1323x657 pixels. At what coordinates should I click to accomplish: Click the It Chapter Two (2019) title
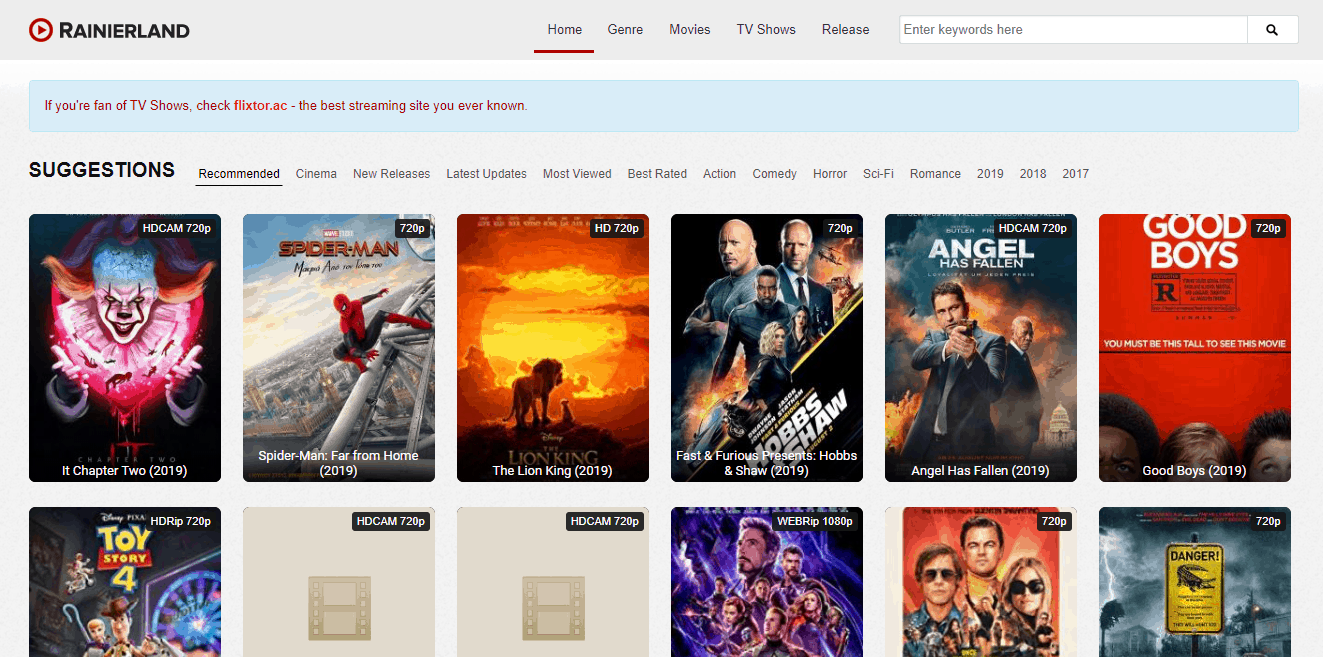(125, 470)
